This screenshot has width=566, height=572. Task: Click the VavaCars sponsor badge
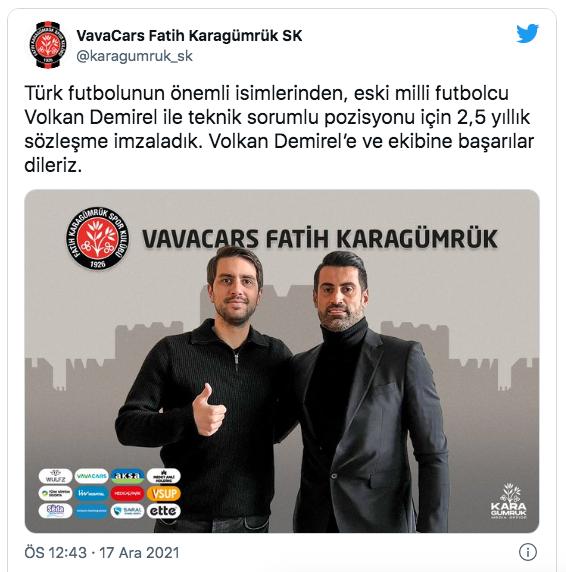(x=92, y=476)
